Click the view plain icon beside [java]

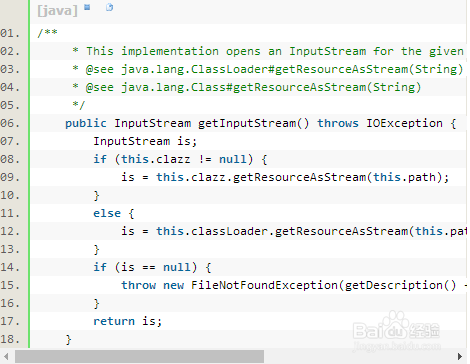click(x=87, y=7)
